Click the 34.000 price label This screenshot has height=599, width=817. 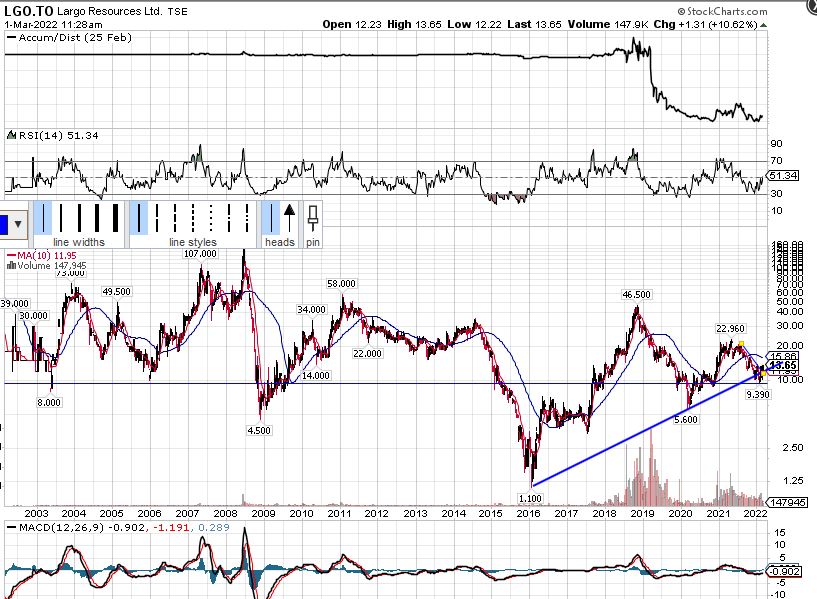311,310
